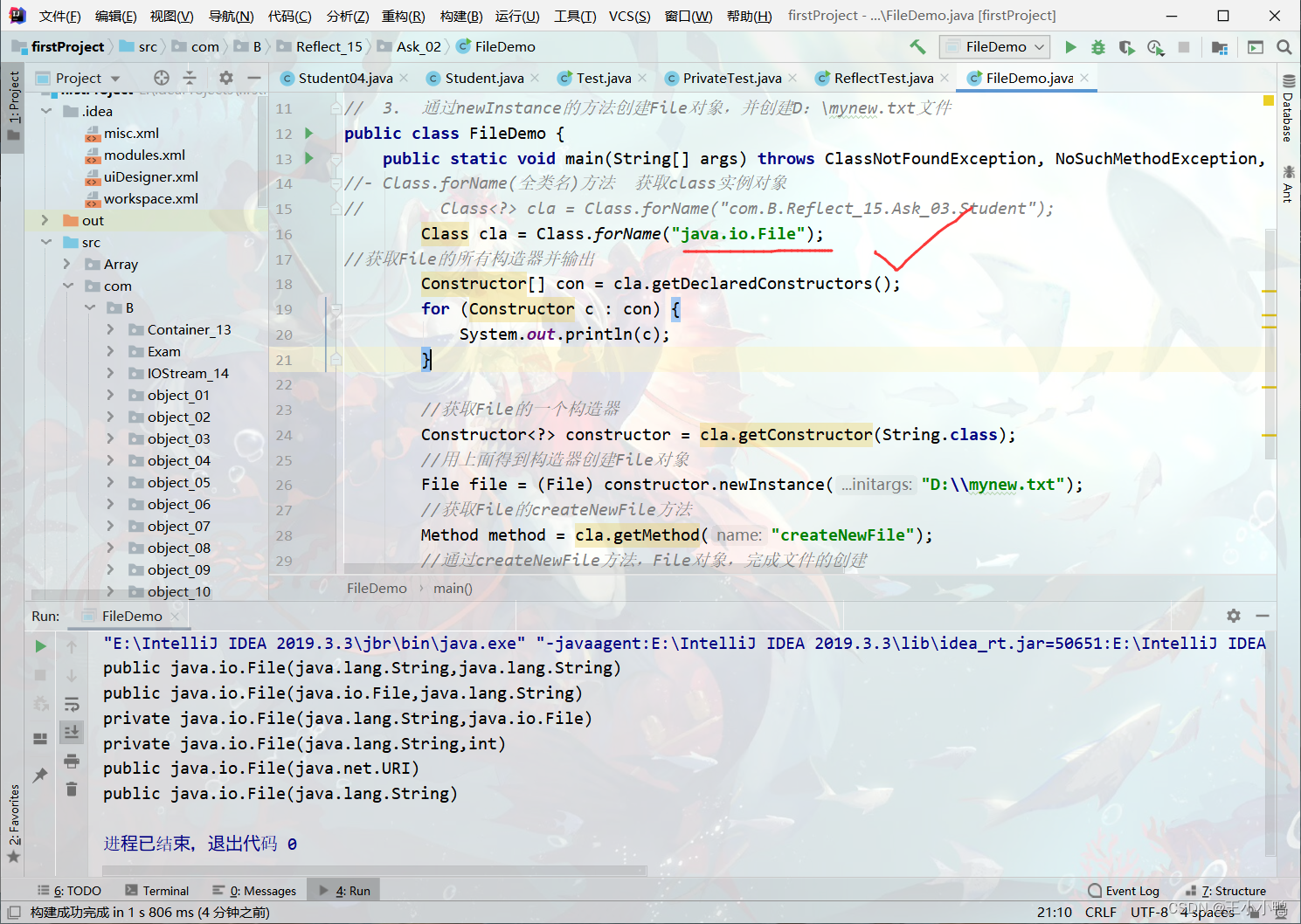Click print icon in Run console
Screen dimensions: 1301x924
[x=72, y=761]
